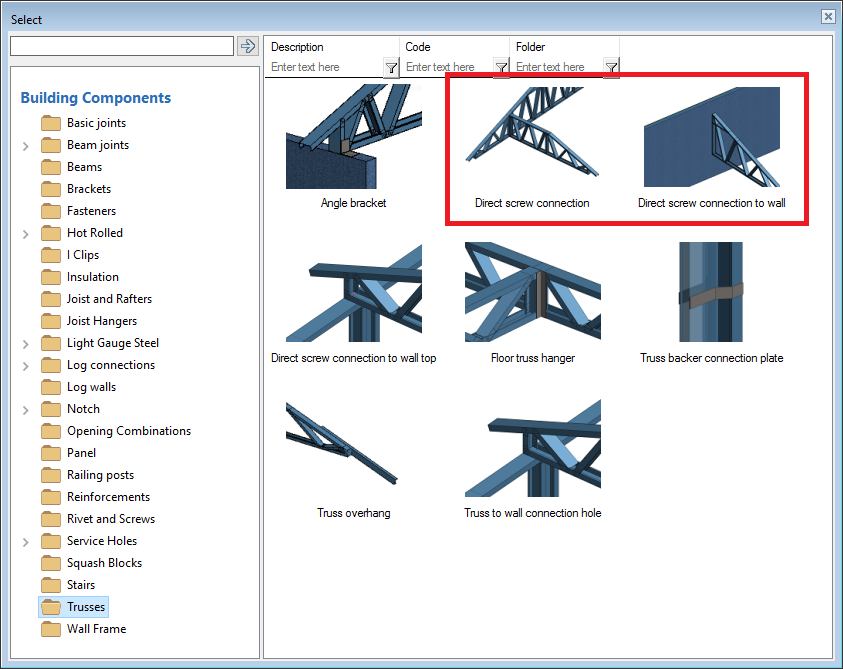843x669 pixels.
Task: Expand the Service Holes category
Action: [25, 540]
